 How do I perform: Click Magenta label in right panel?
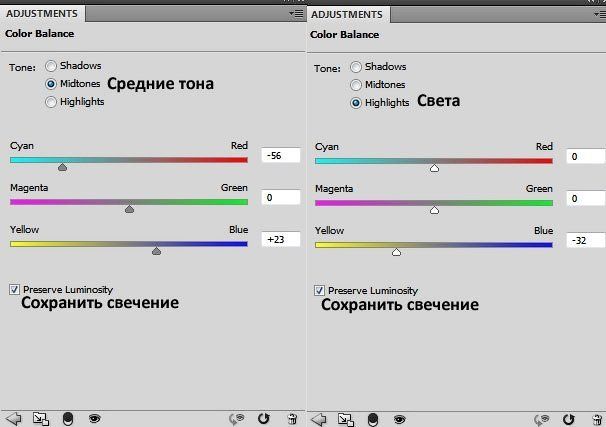click(x=334, y=189)
